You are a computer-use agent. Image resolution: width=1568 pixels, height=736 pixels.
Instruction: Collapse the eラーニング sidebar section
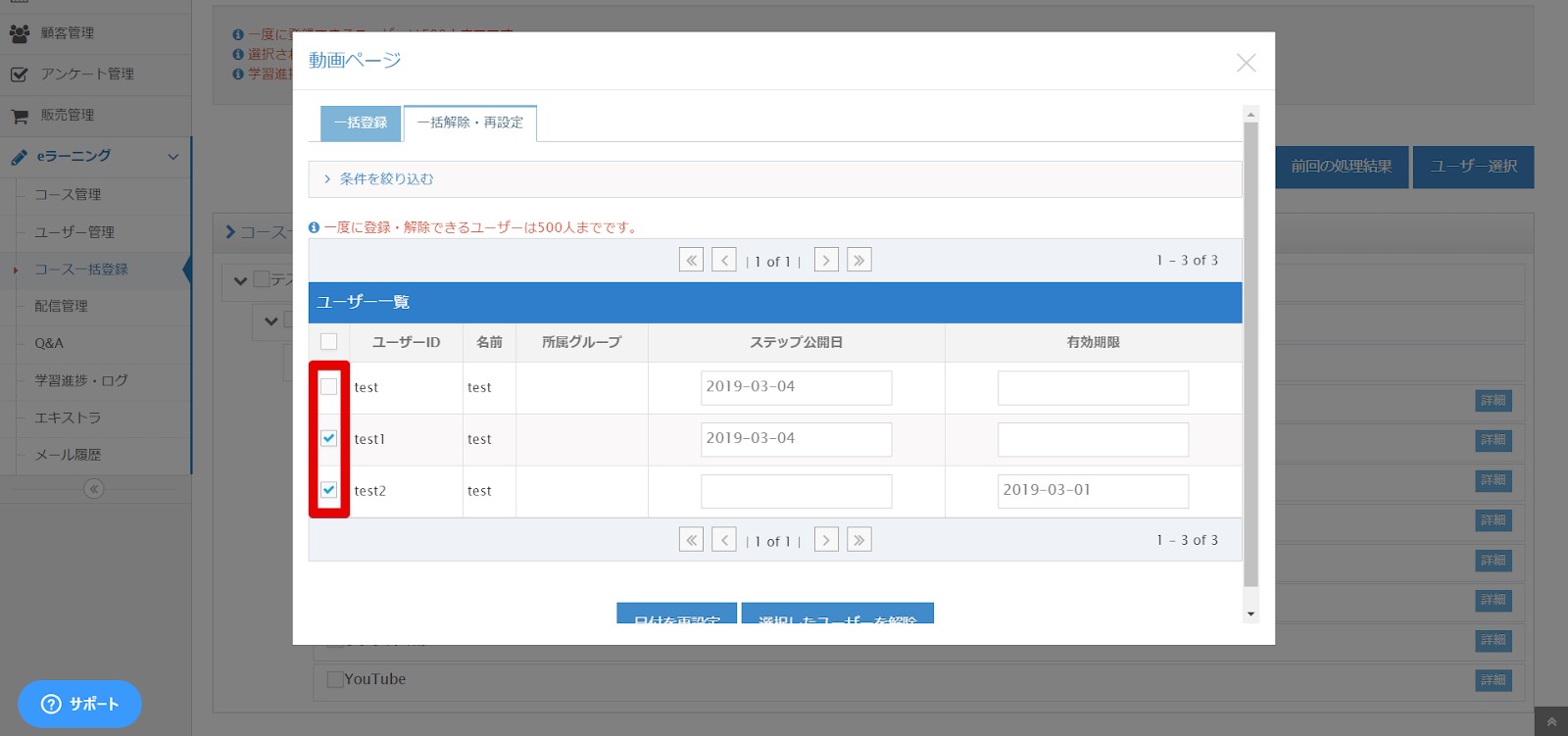pyautogui.click(x=95, y=157)
